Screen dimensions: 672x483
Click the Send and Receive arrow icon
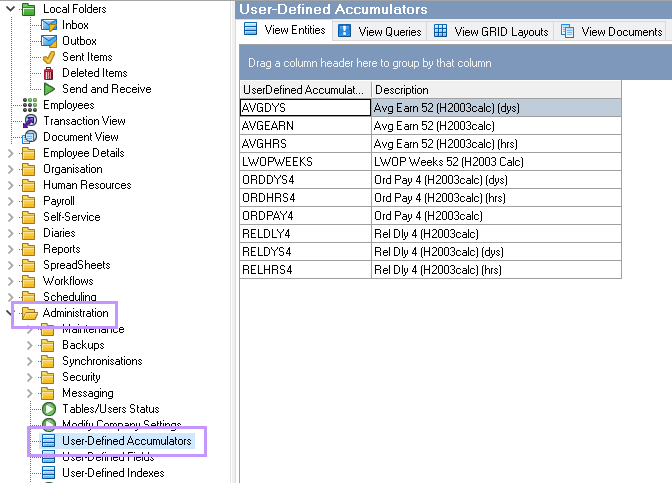(48, 89)
